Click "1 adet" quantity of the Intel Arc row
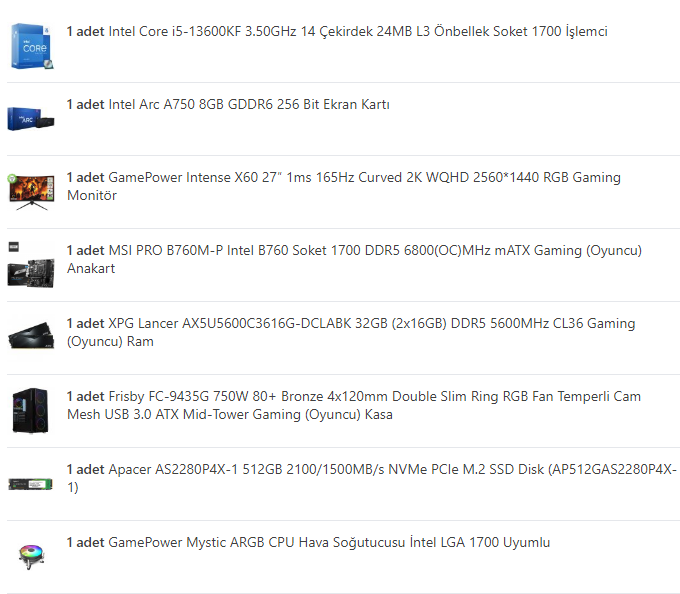The image size is (680, 594). point(85,104)
